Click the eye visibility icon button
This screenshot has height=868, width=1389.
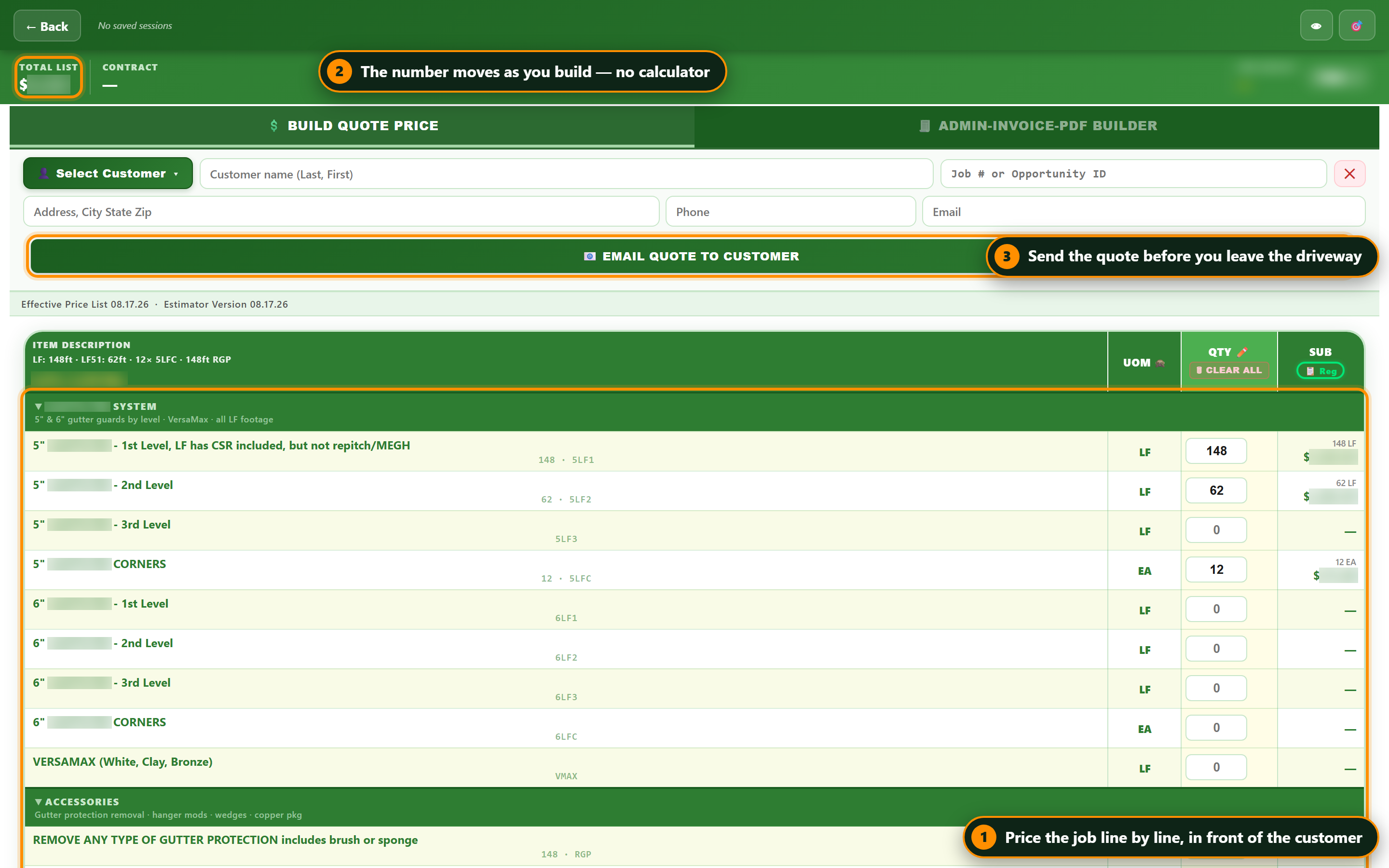click(1316, 26)
